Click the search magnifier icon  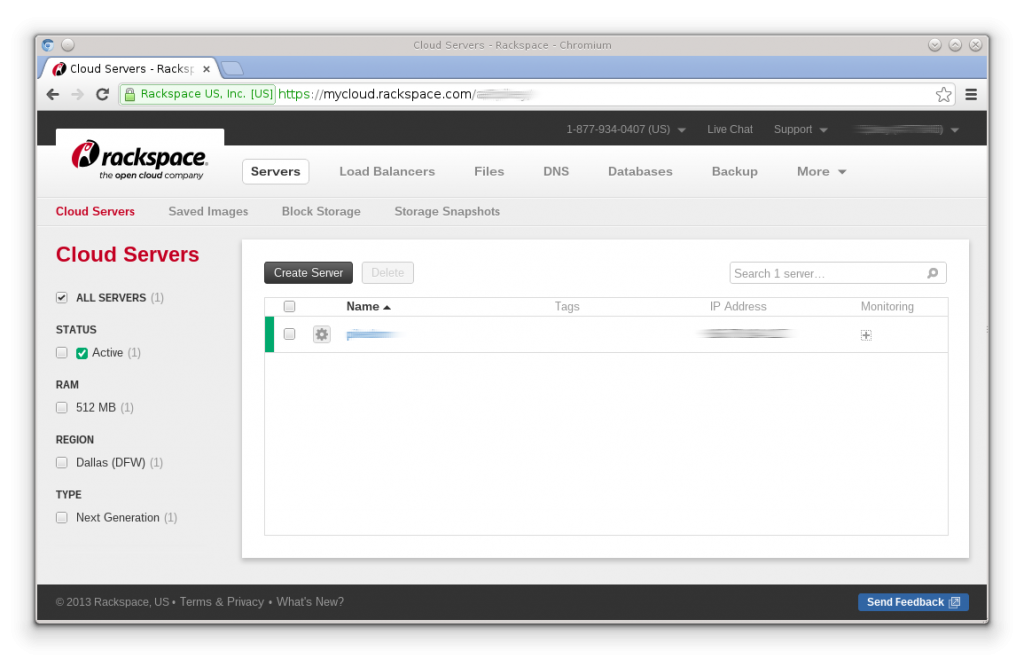click(933, 273)
